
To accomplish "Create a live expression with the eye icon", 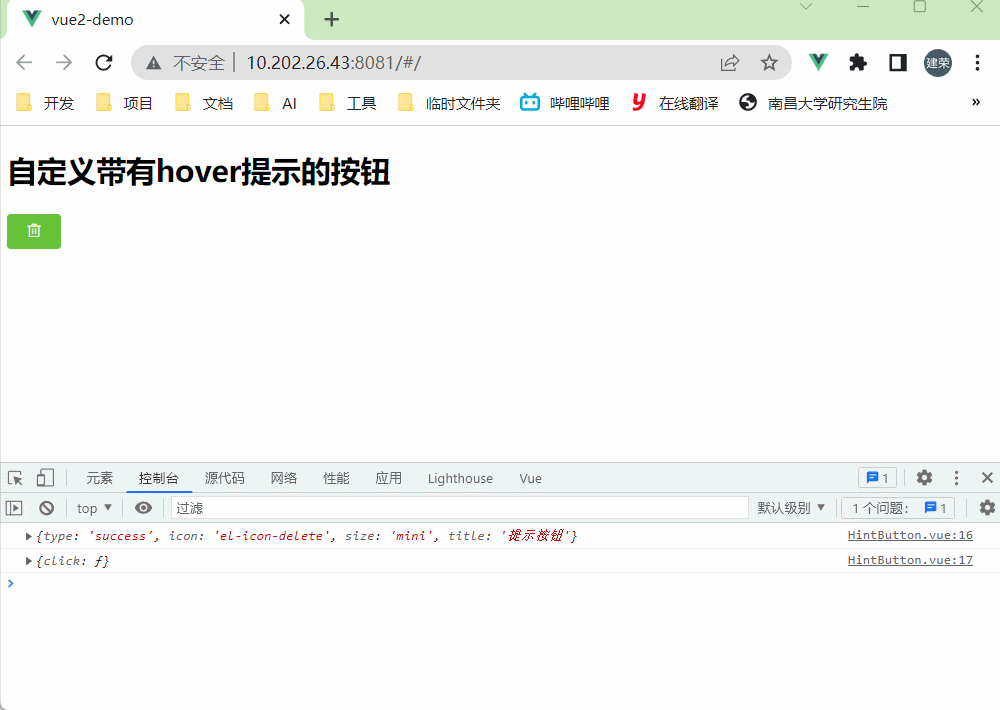I will click(x=143, y=507).
